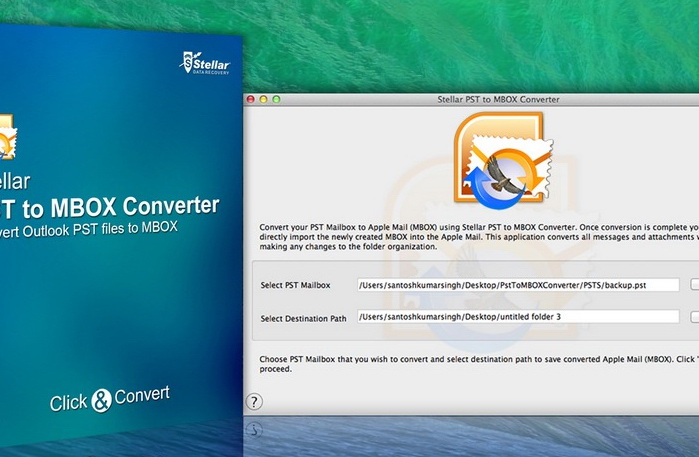Click the 'Outlook PST files to MBOX' subtitle

[100, 229]
